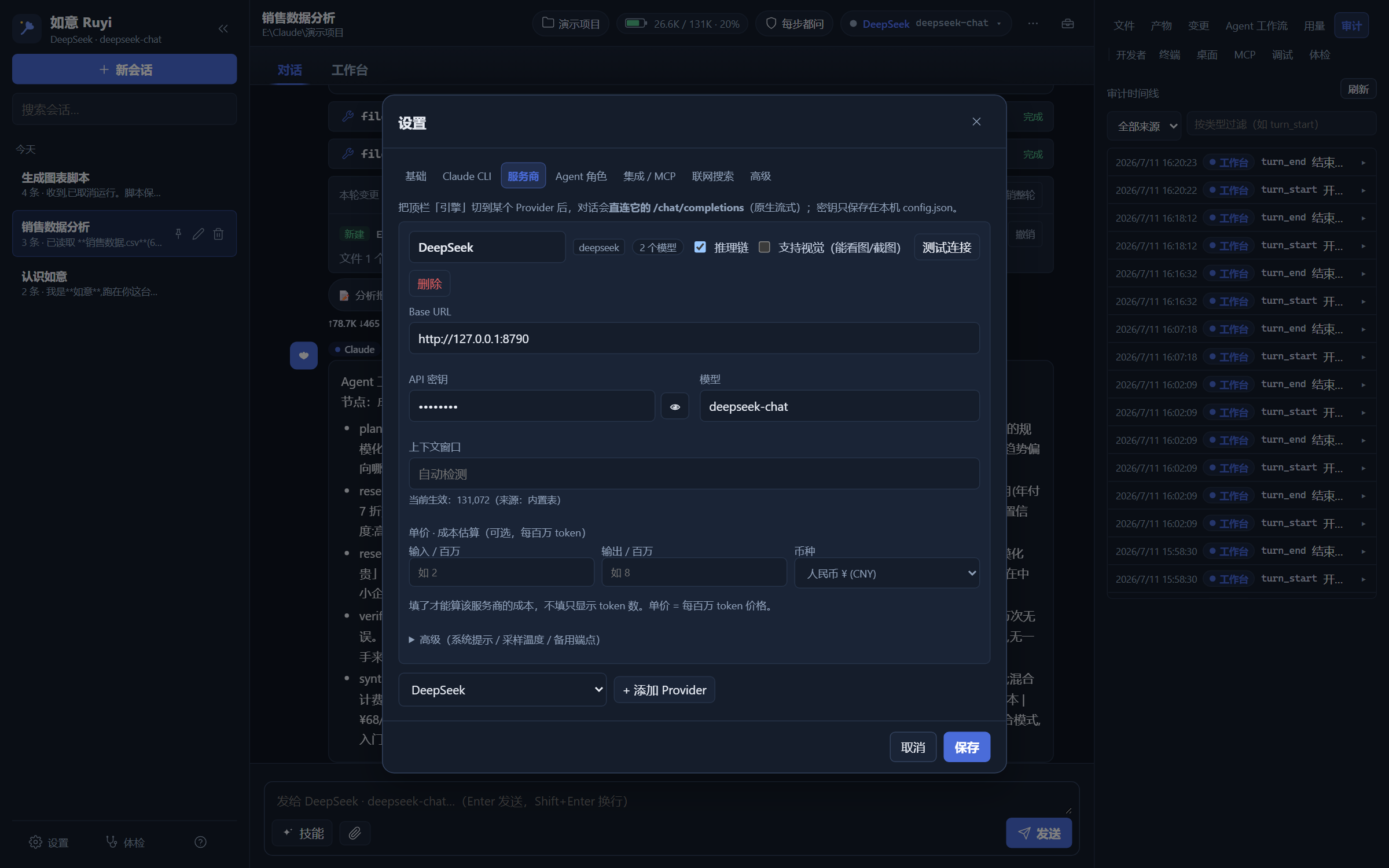Switch to the Claude CLI settings tab
Screen dimensions: 1389x868
coord(466,176)
